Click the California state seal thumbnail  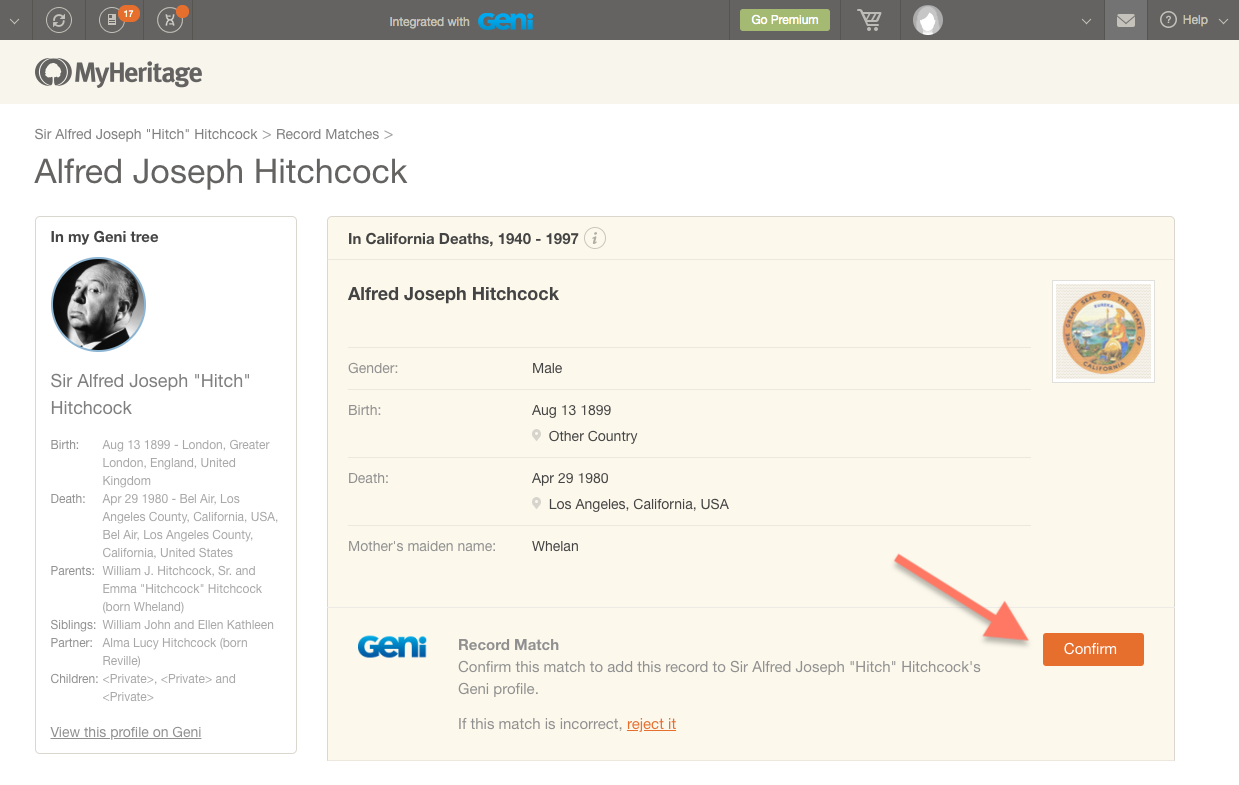1104,331
